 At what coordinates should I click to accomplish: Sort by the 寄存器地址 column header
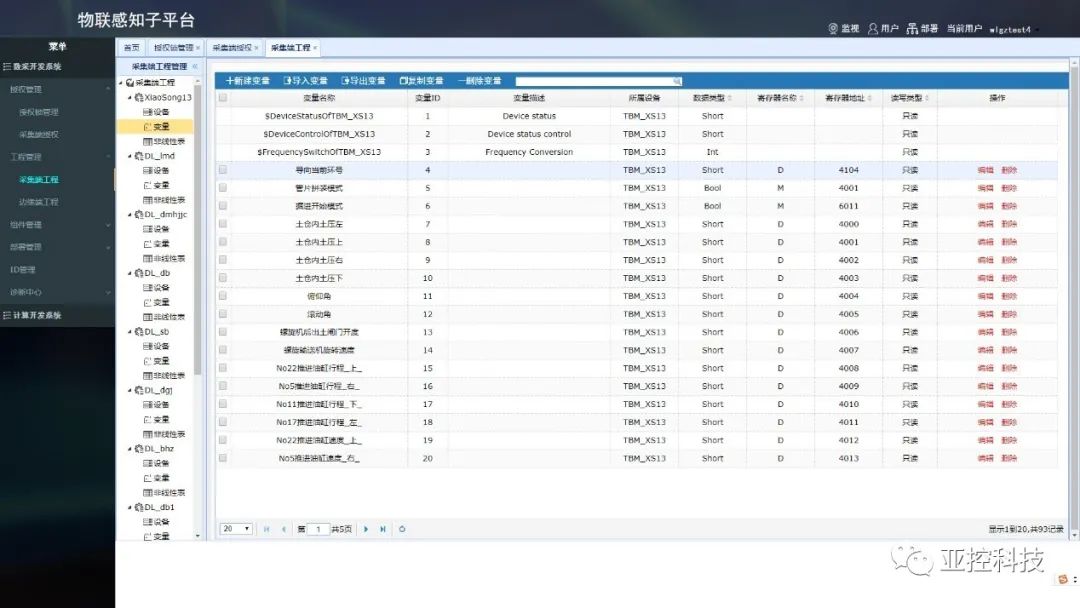coord(849,98)
